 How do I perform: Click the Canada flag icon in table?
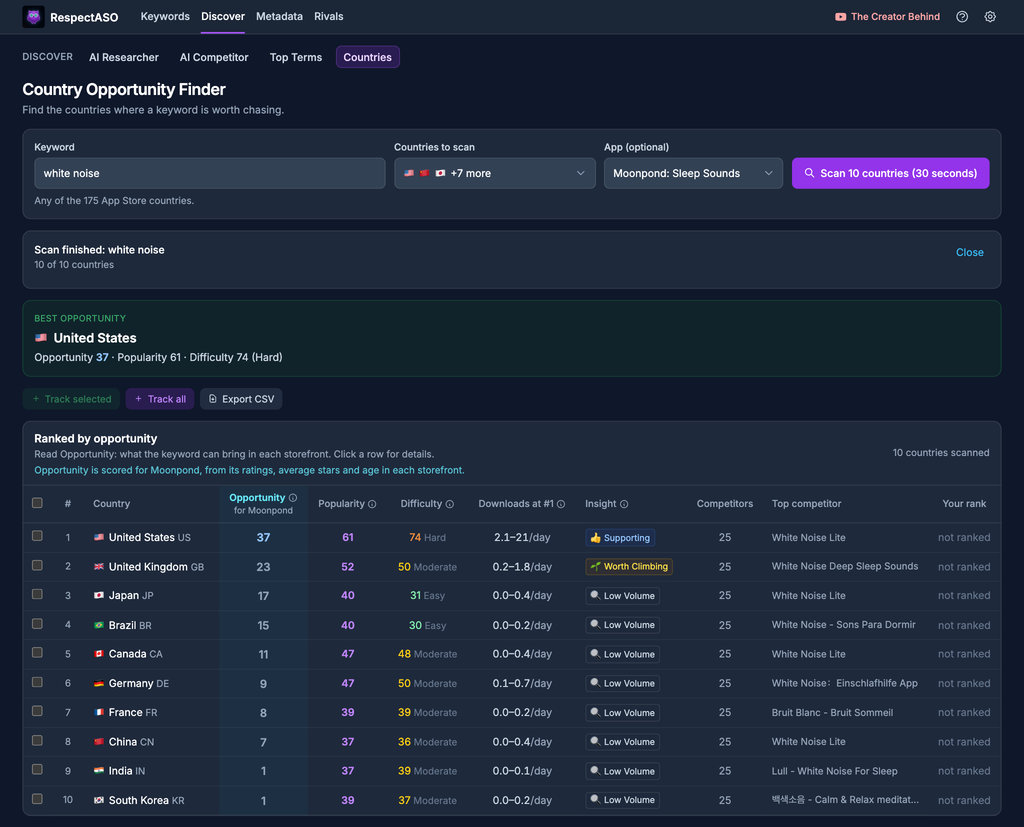[99, 654]
